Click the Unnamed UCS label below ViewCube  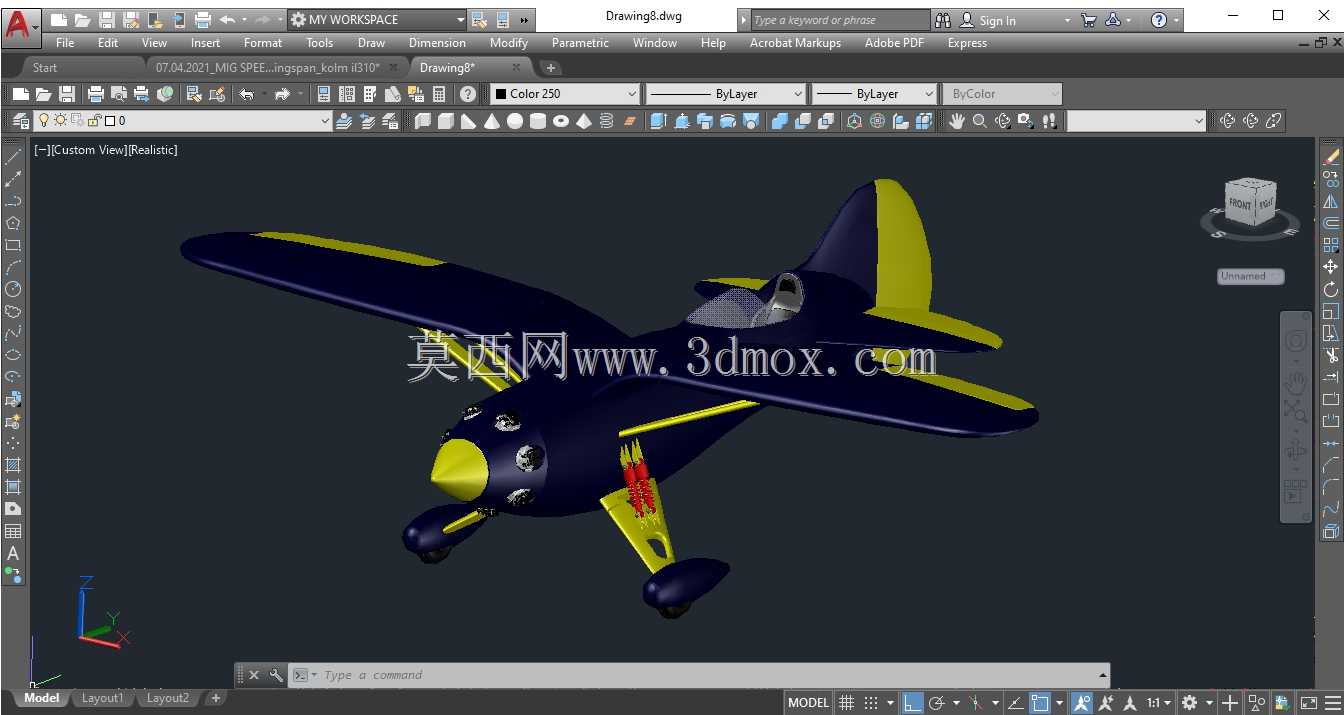point(1250,276)
